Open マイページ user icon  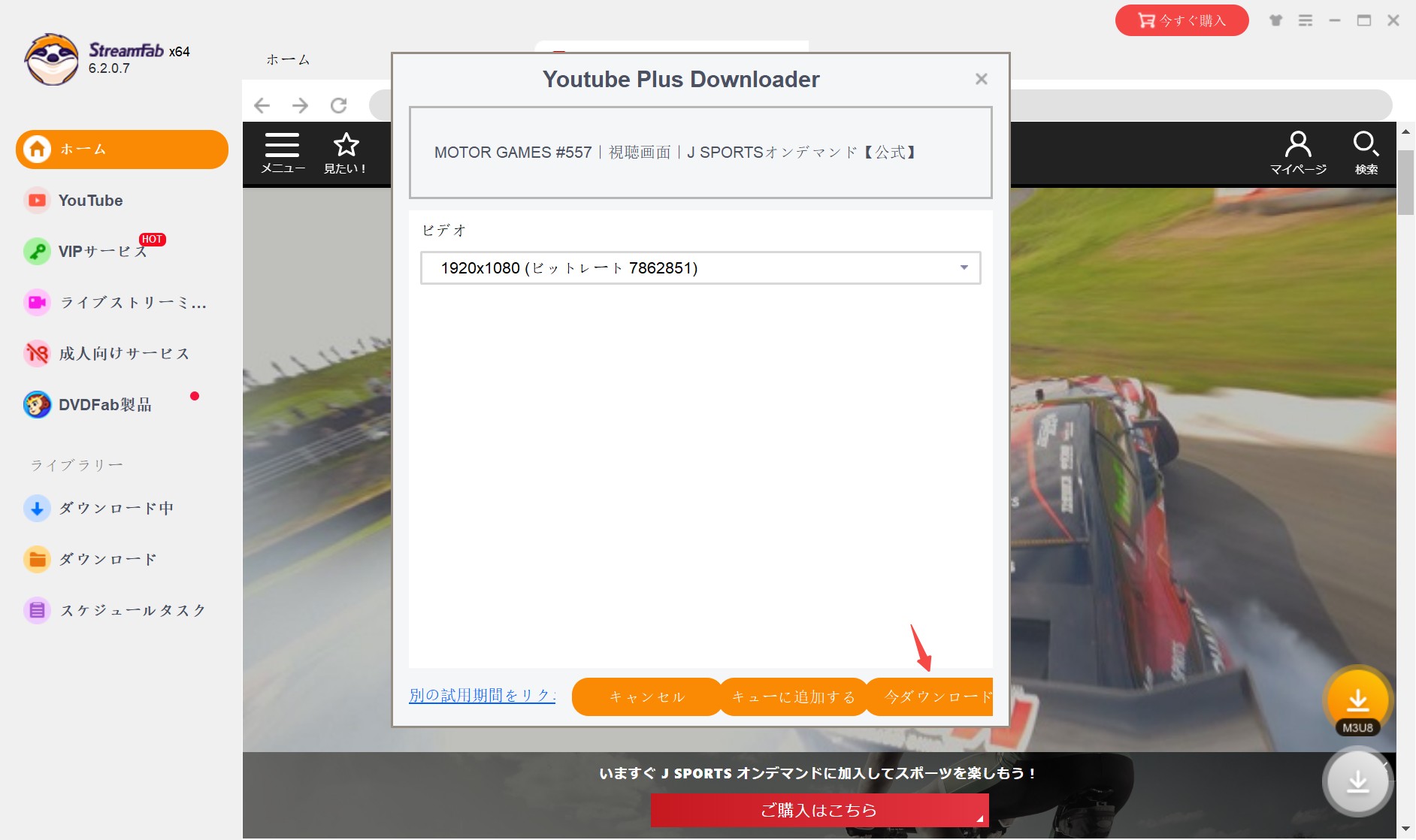point(1298,144)
